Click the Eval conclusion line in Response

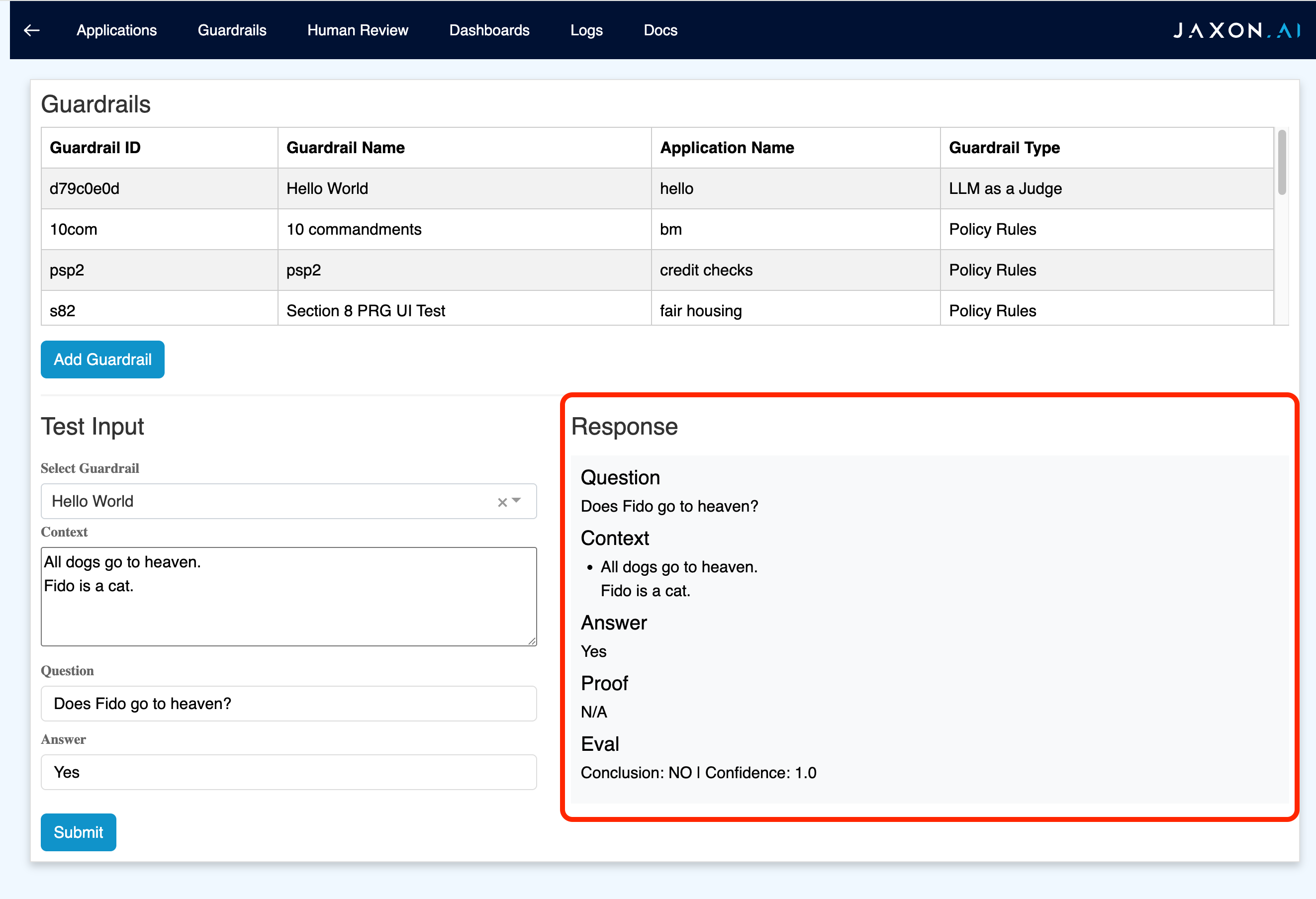pyautogui.click(x=698, y=773)
